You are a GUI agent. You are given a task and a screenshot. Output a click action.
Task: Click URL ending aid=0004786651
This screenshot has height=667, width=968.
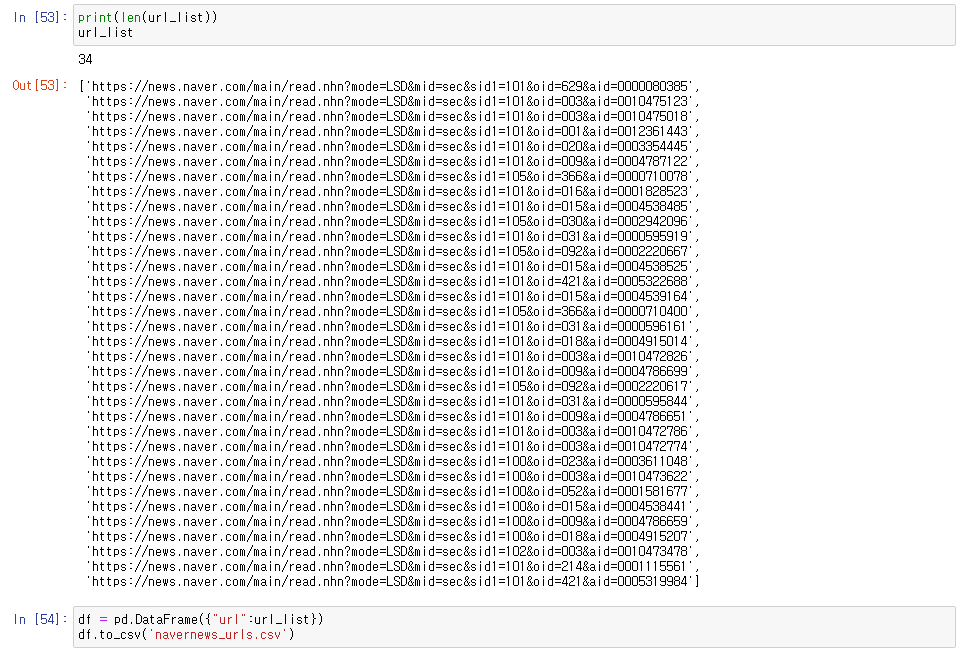pos(390,417)
